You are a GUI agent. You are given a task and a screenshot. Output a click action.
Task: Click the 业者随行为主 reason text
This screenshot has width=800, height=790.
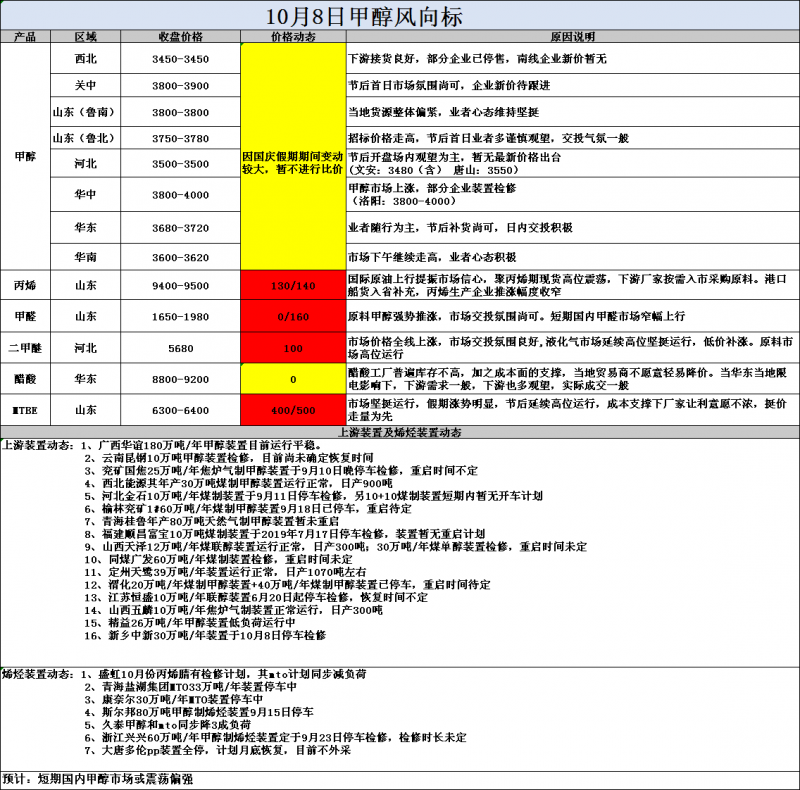coord(460,228)
